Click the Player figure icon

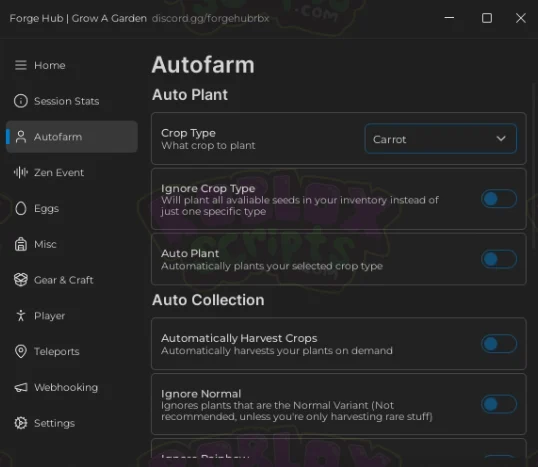point(21,315)
